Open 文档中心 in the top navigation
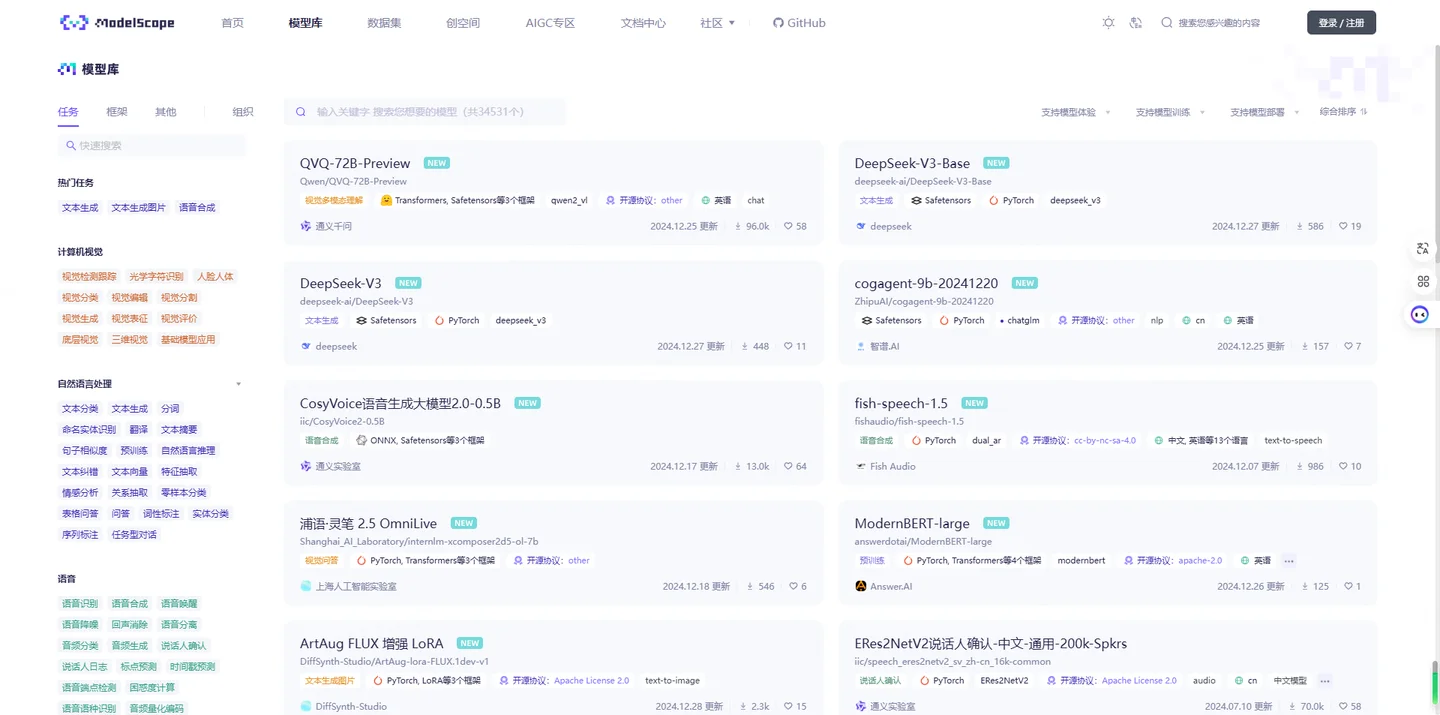 coord(643,22)
